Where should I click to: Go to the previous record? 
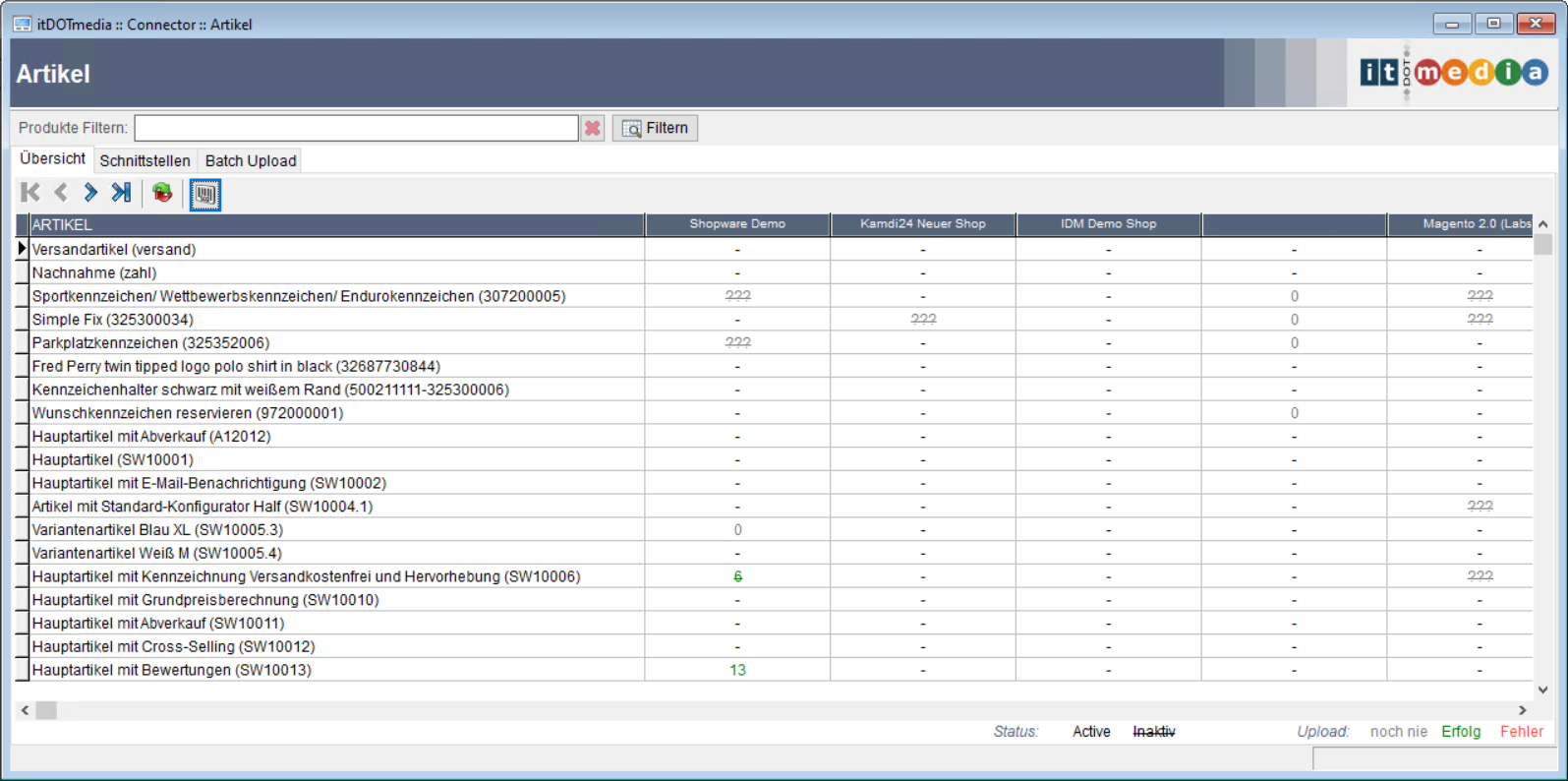coord(61,193)
